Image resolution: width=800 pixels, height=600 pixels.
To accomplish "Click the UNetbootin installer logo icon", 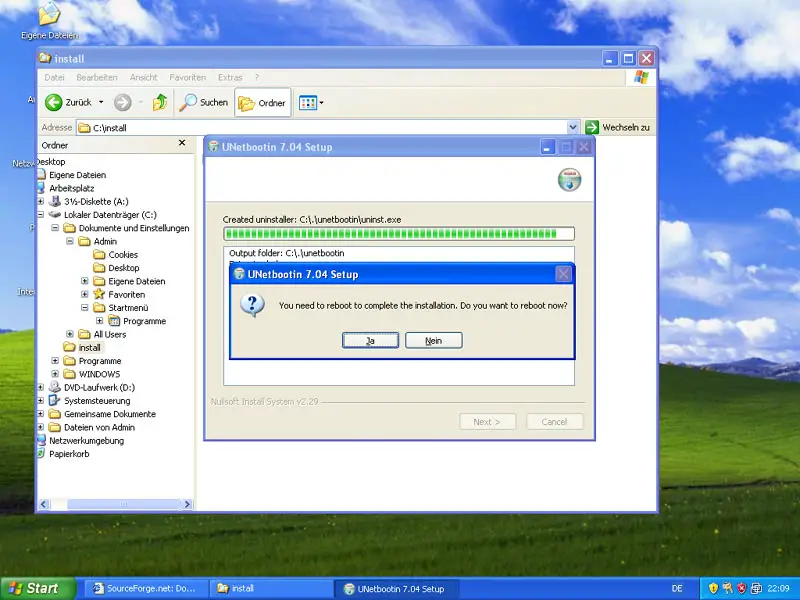I will point(569,180).
